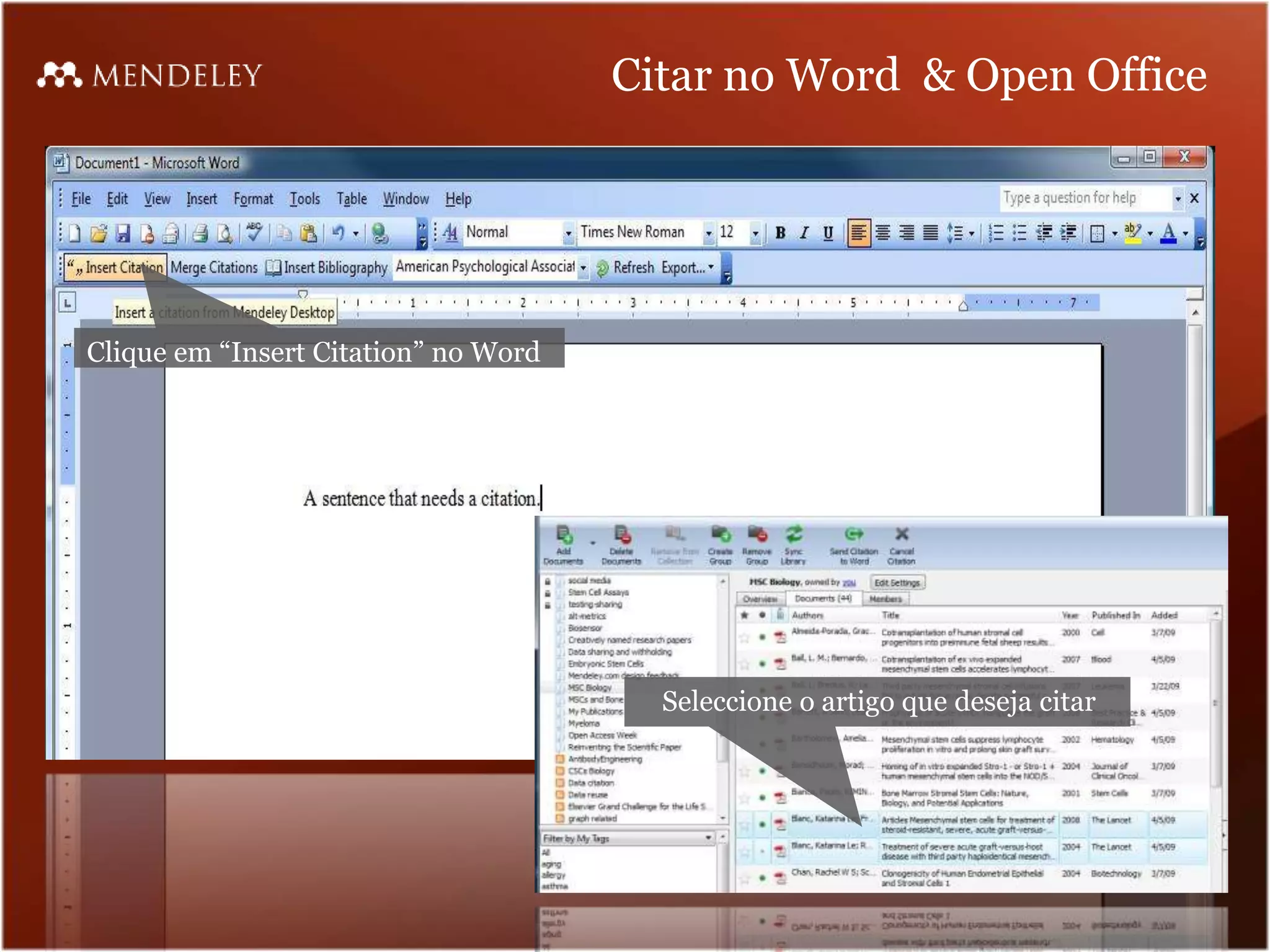Viewport: 1270px width, 952px height.
Task: Toggle numbered list formatting
Action: coord(996,233)
